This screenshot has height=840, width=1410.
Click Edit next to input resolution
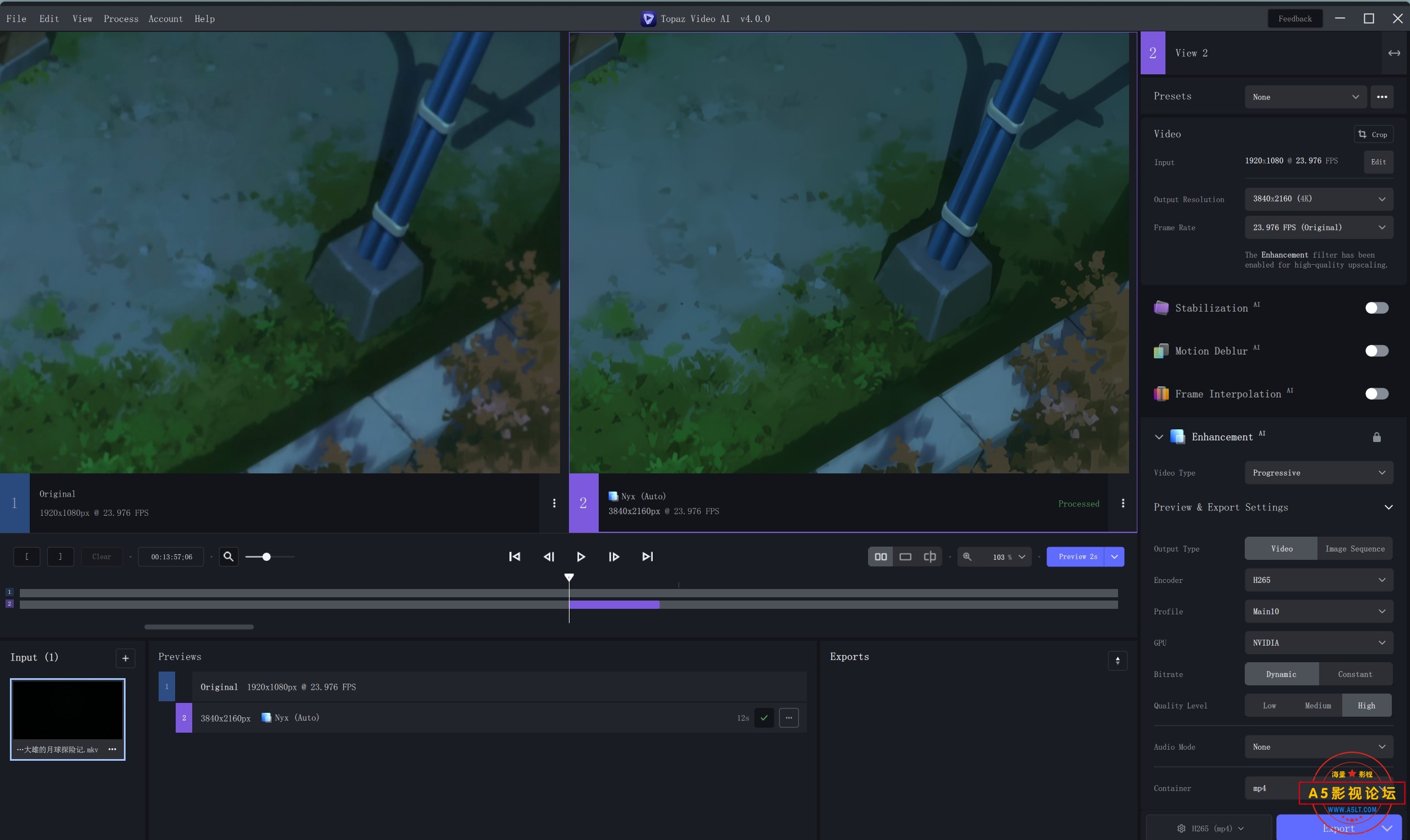point(1378,162)
